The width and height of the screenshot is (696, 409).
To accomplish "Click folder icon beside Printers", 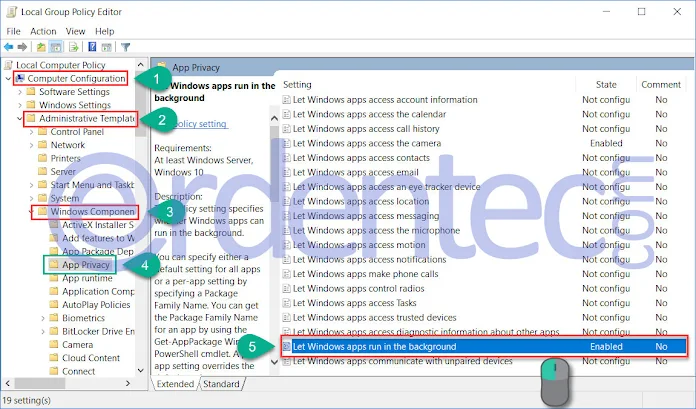I will (43, 158).
